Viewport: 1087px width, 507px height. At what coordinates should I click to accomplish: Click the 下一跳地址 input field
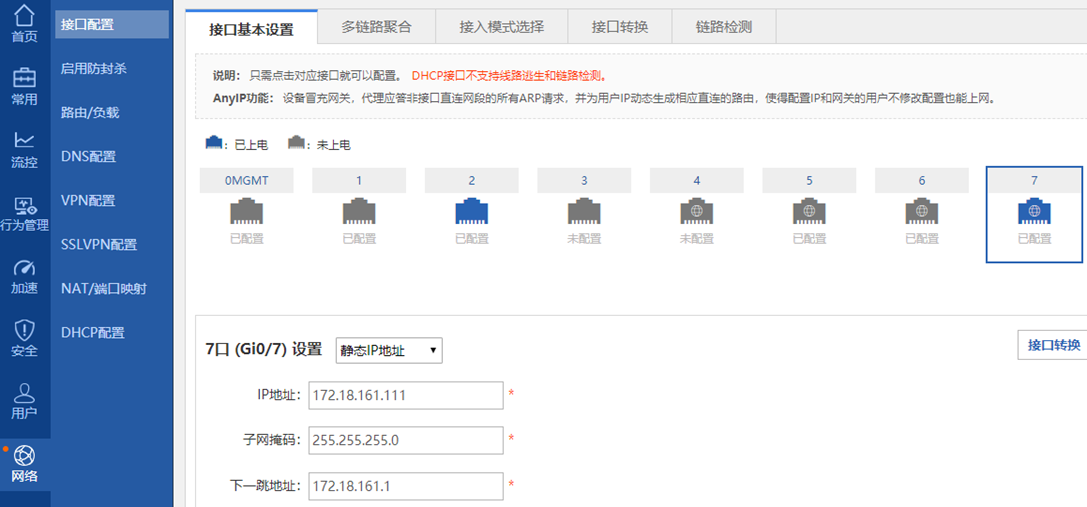point(405,486)
